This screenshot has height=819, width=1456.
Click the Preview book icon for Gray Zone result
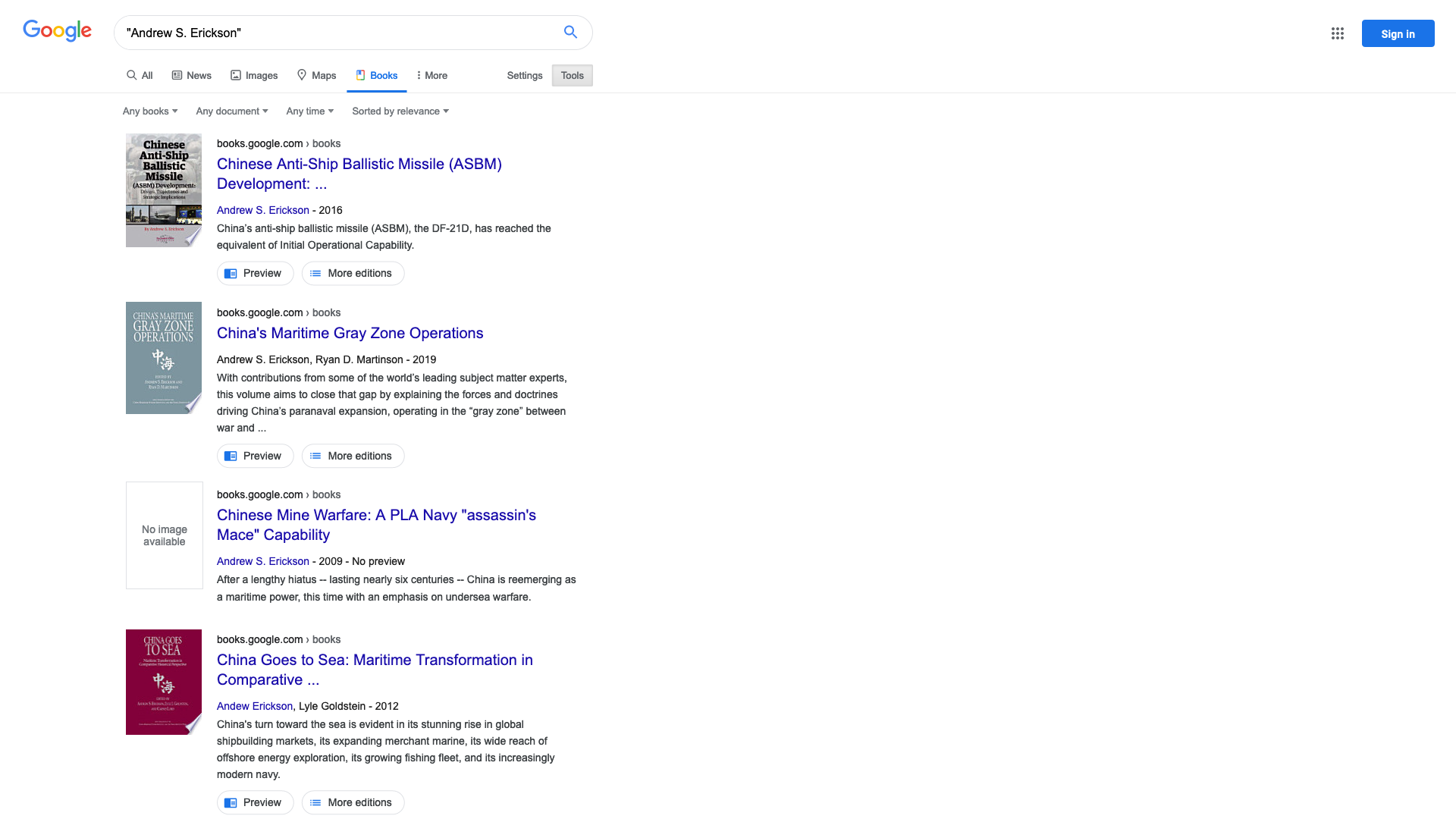[x=231, y=456]
